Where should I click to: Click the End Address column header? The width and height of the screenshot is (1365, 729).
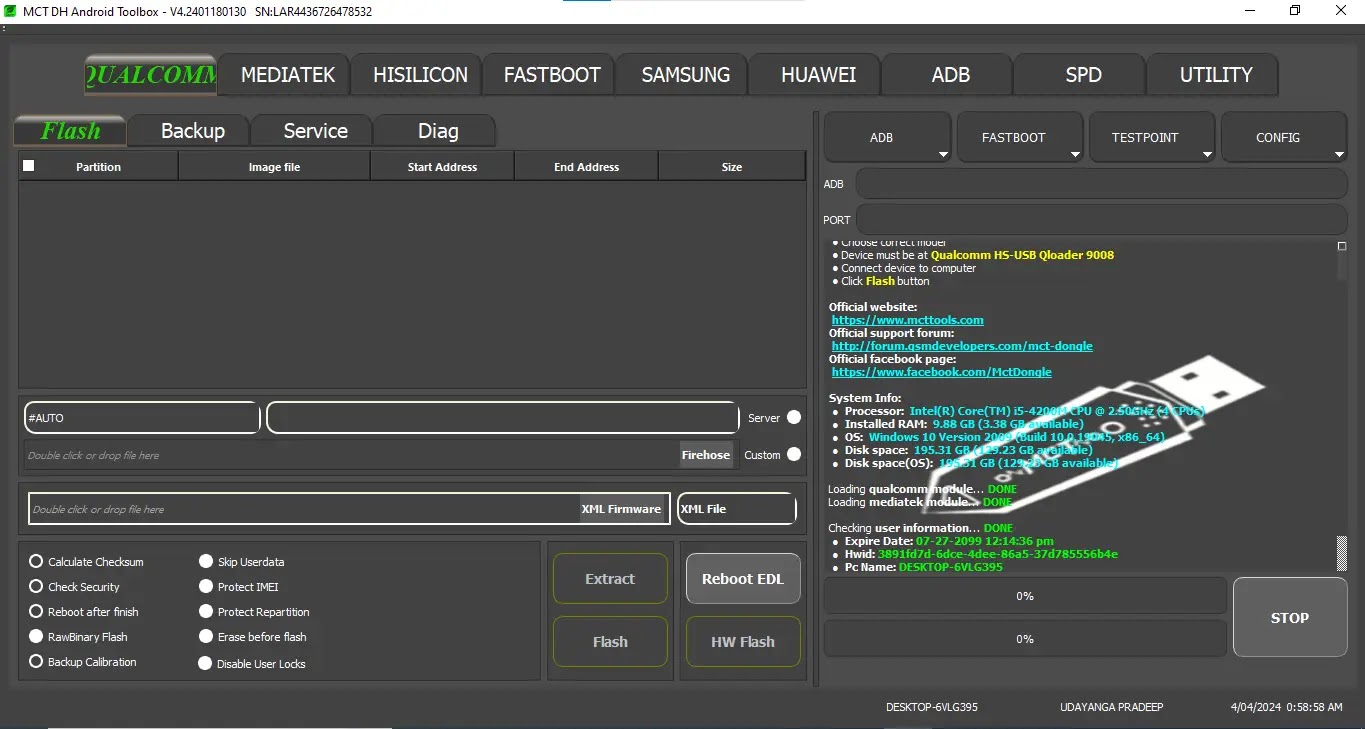pos(586,167)
